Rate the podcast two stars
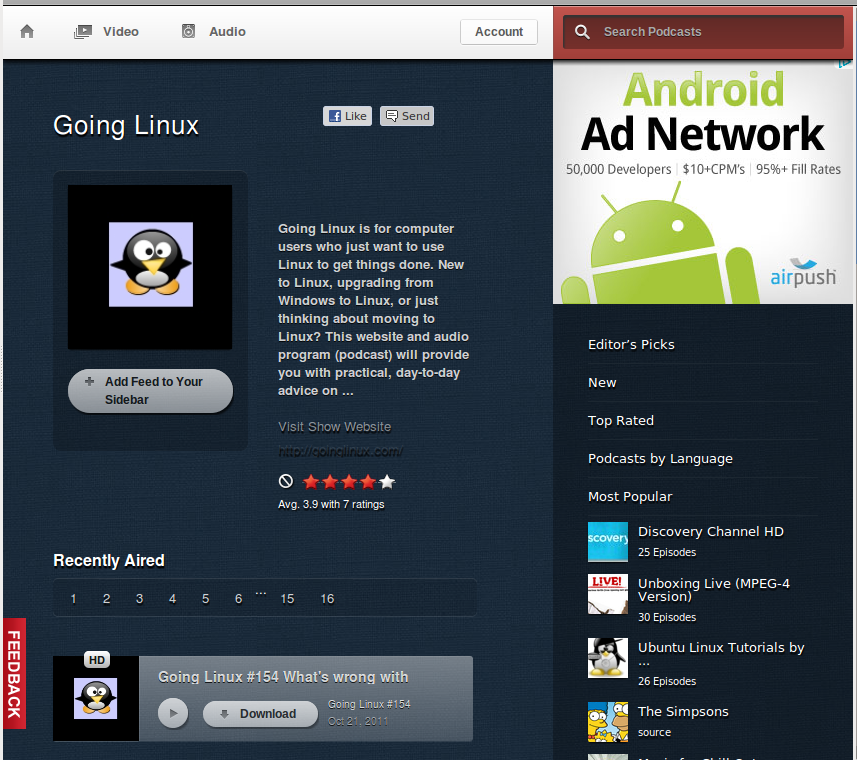Image resolution: width=857 pixels, height=760 pixels. [x=330, y=482]
